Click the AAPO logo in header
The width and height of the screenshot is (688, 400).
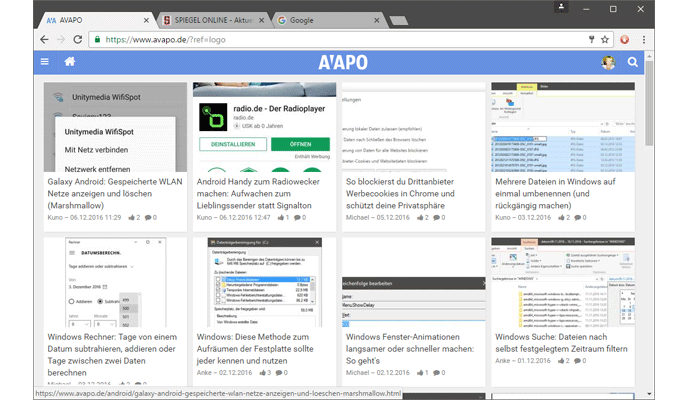[344, 63]
